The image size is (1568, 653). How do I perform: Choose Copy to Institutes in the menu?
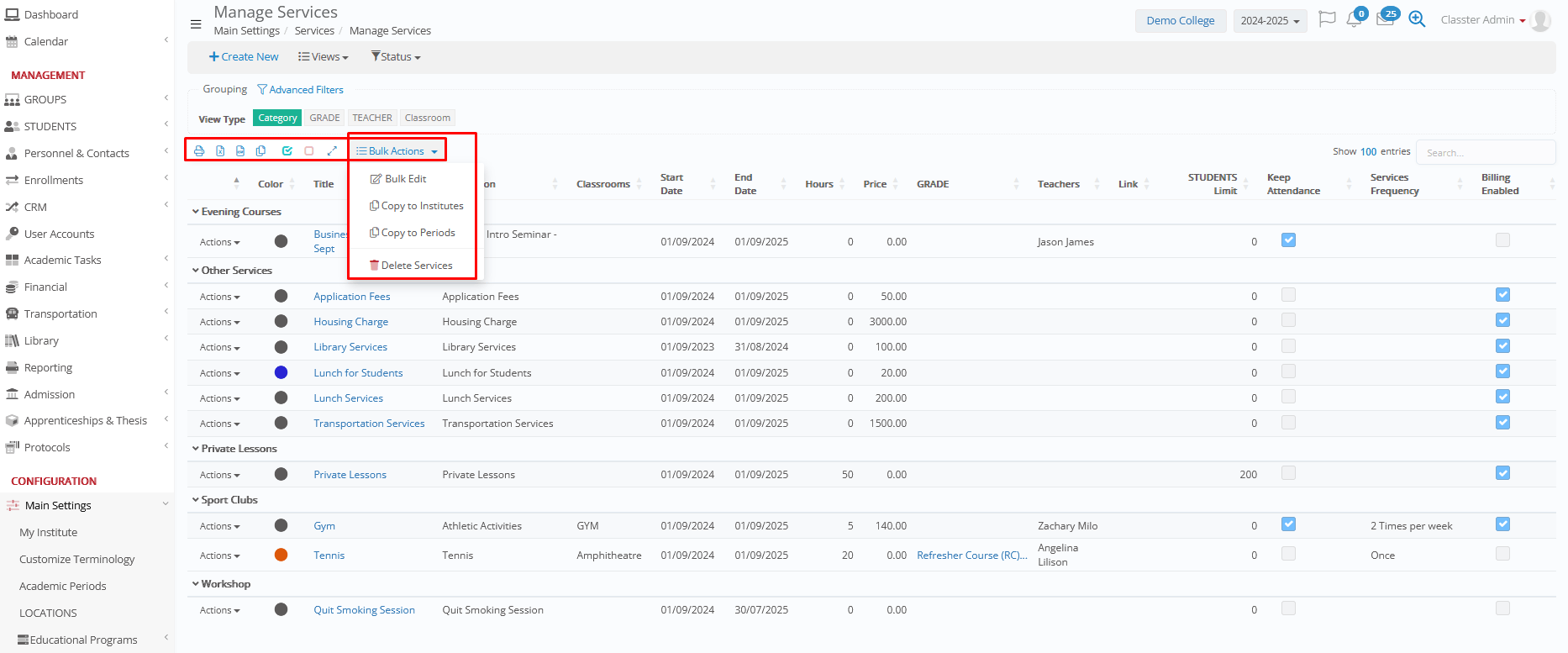pyautogui.click(x=417, y=206)
